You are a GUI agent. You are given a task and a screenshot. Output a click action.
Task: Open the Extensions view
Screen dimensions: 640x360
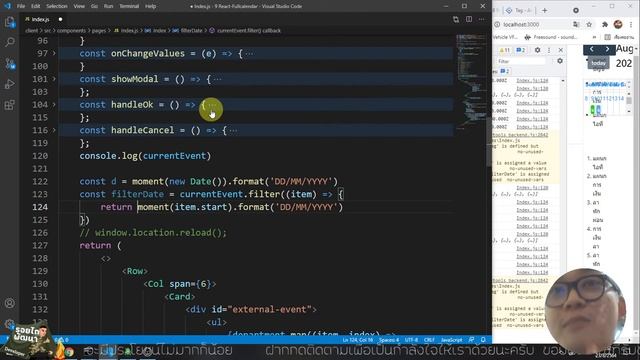point(10,105)
